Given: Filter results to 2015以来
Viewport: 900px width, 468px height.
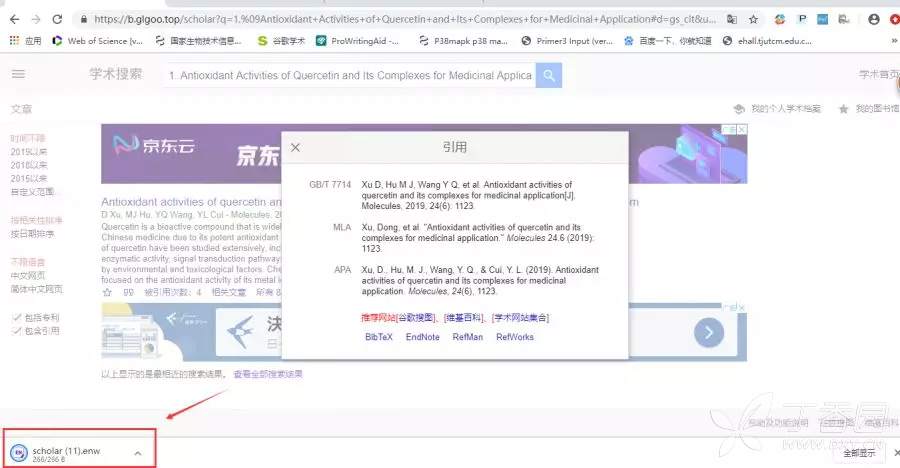Looking at the screenshot, I should pyautogui.click(x=29, y=179).
